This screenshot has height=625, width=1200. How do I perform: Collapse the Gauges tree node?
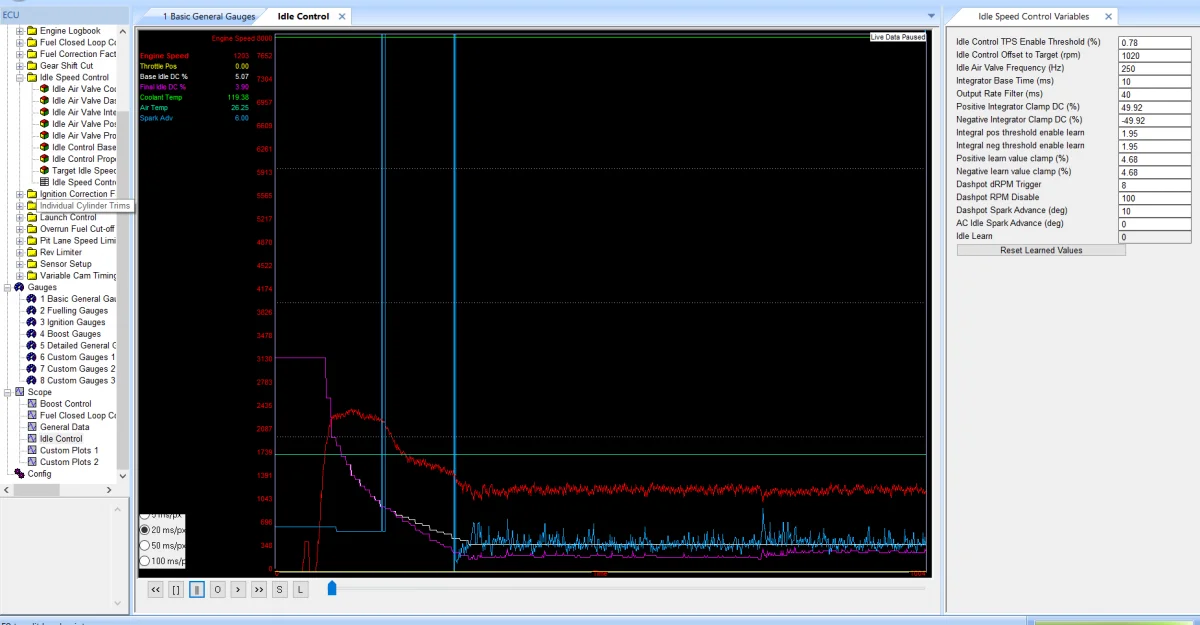tap(8, 287)
